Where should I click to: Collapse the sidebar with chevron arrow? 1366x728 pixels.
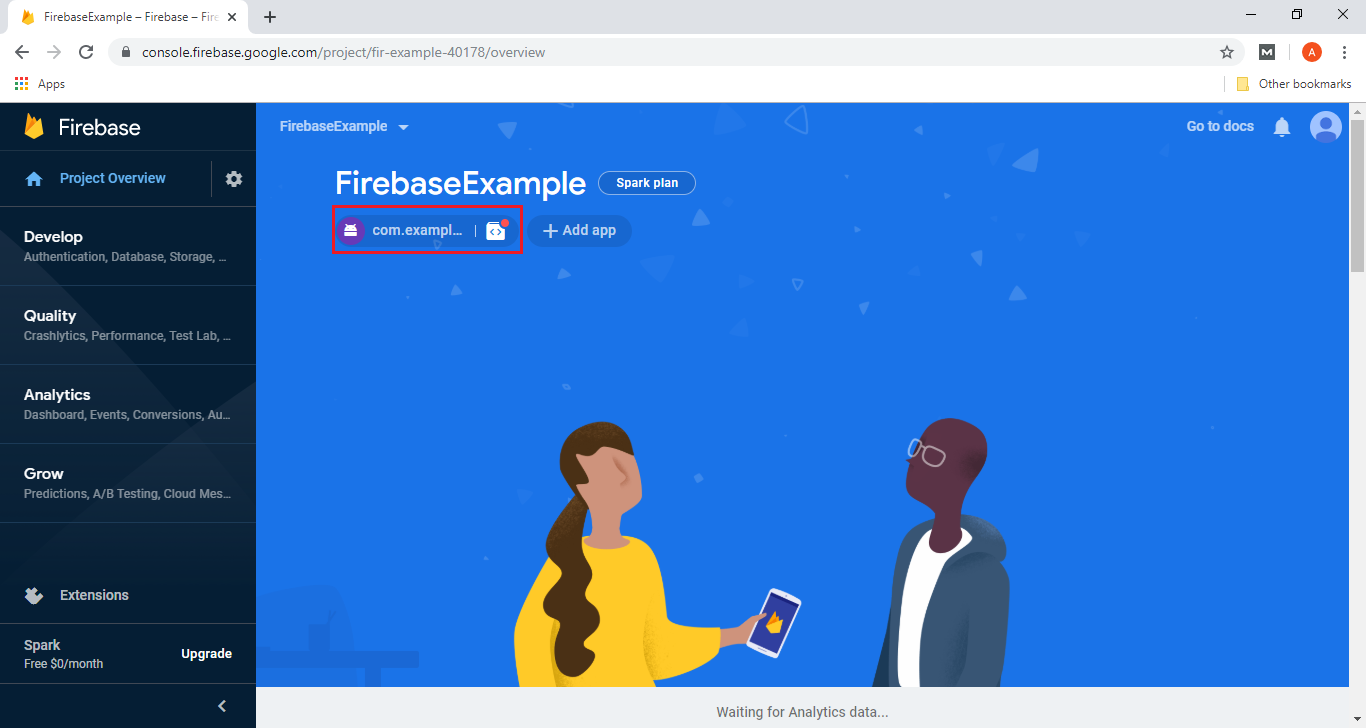[x=222, y=706]
